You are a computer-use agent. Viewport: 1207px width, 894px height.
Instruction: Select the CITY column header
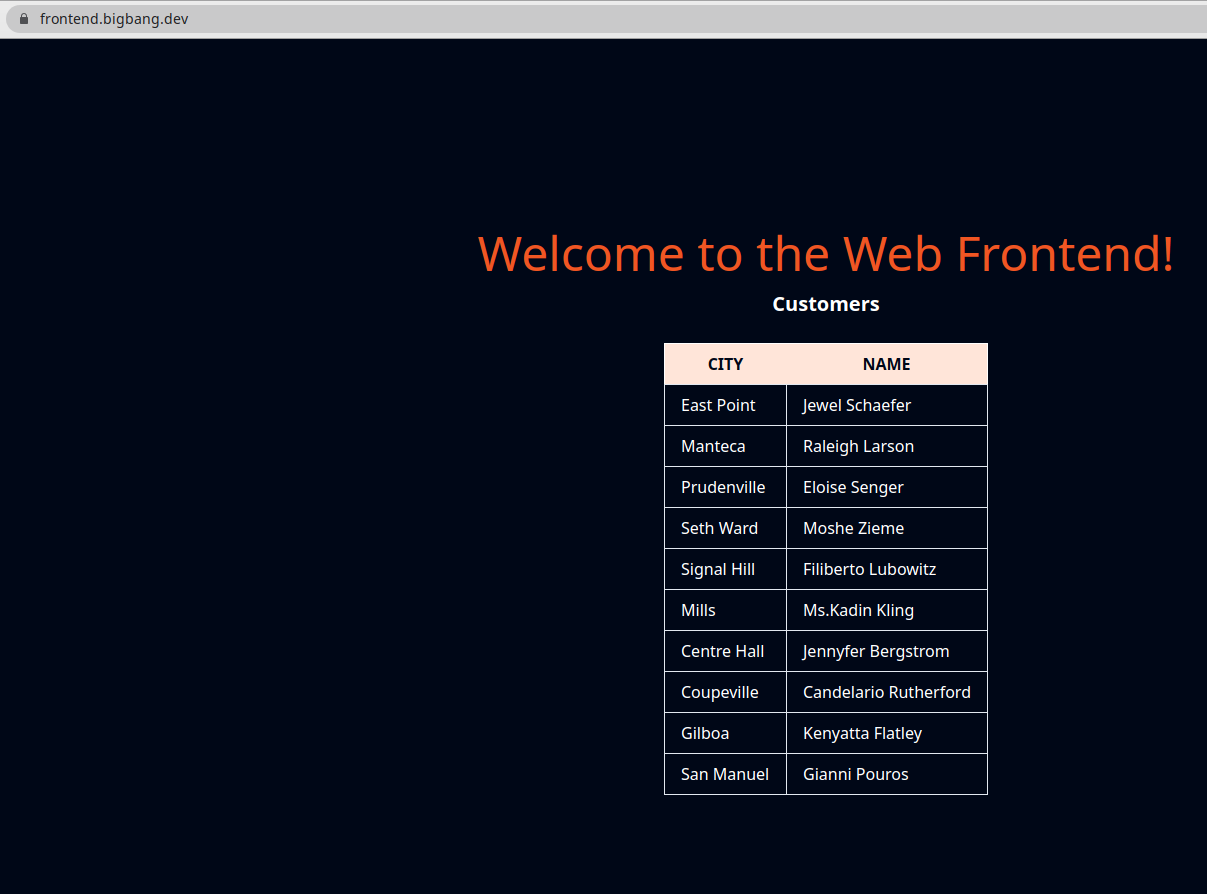[725, 364]
